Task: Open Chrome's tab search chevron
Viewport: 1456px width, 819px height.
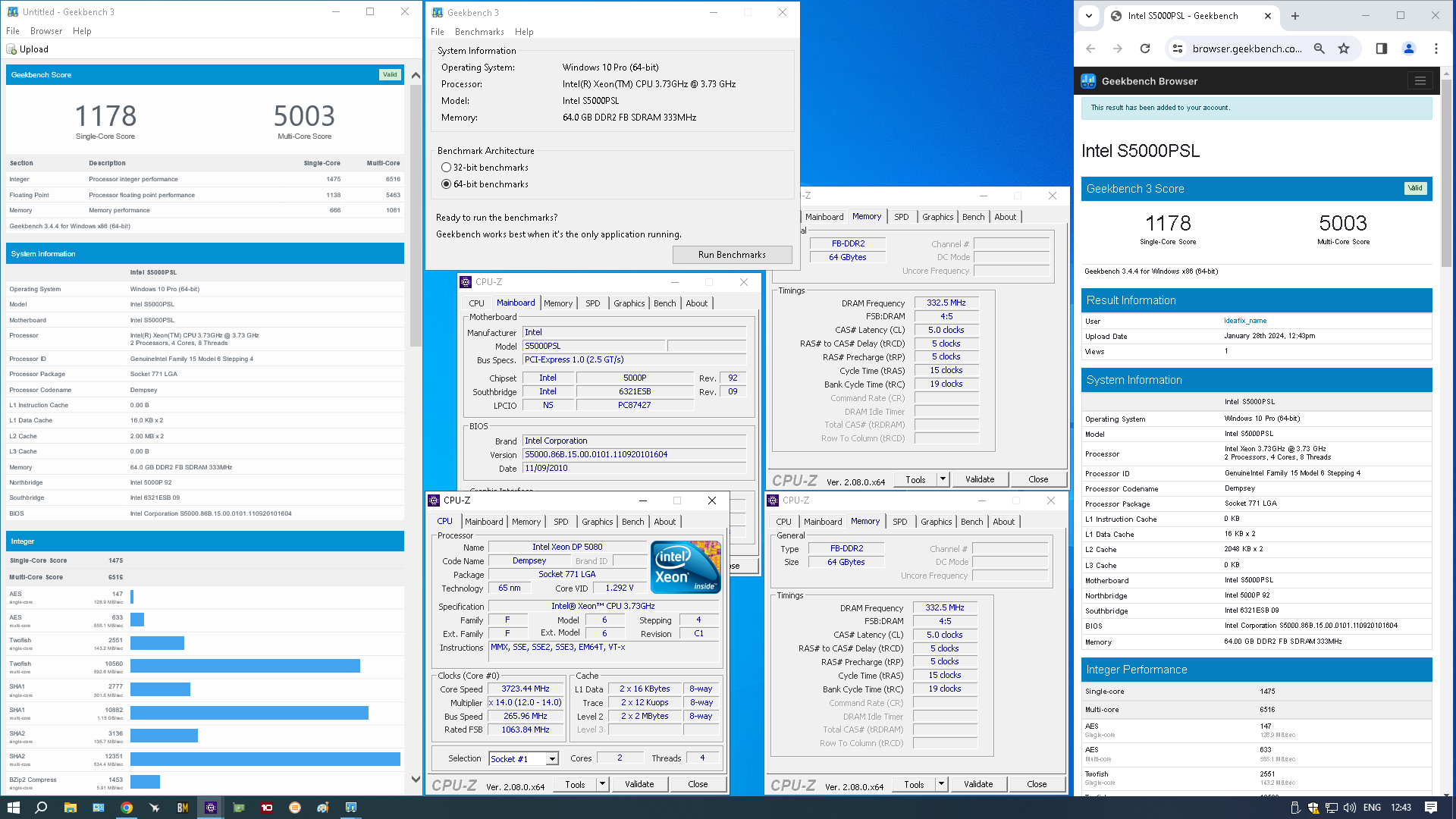Action: (x=1089, y=16)
